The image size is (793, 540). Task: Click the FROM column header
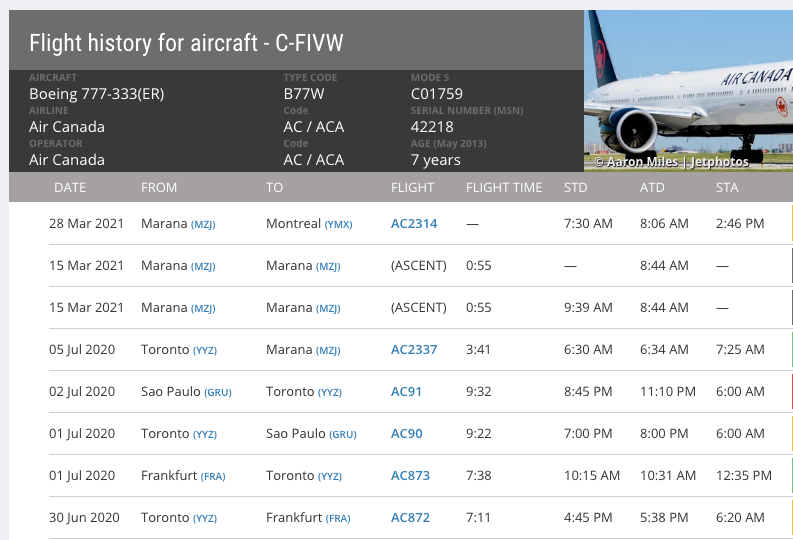(x=159, y=187)
